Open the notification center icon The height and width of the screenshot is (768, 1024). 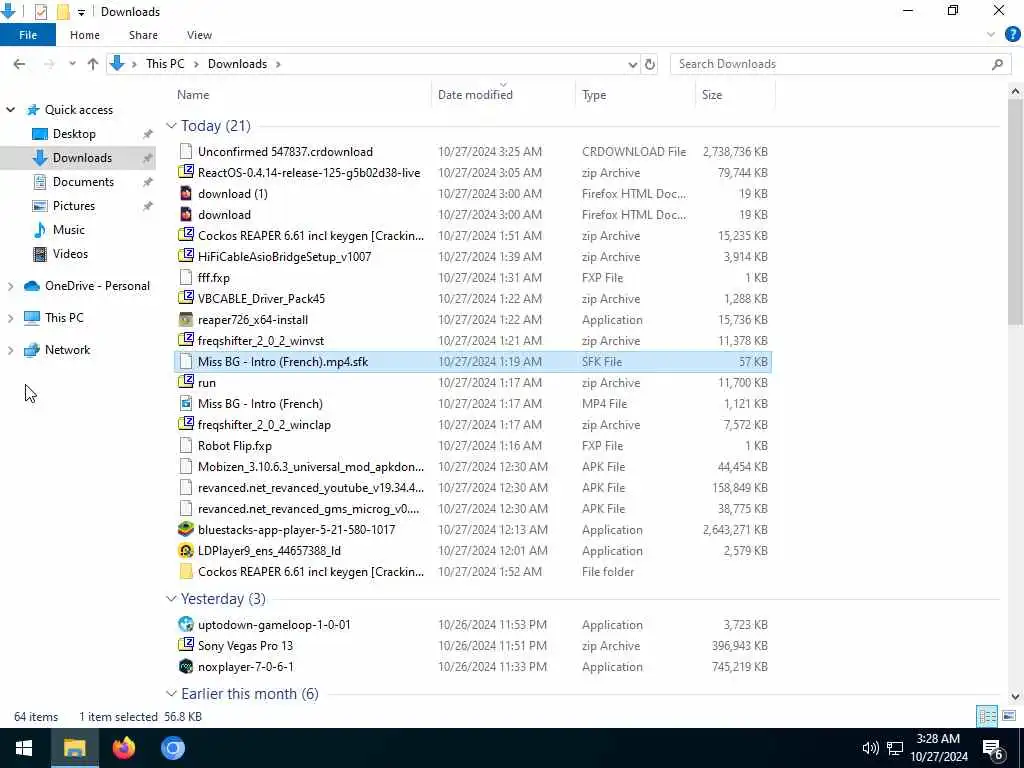[993, 748]
